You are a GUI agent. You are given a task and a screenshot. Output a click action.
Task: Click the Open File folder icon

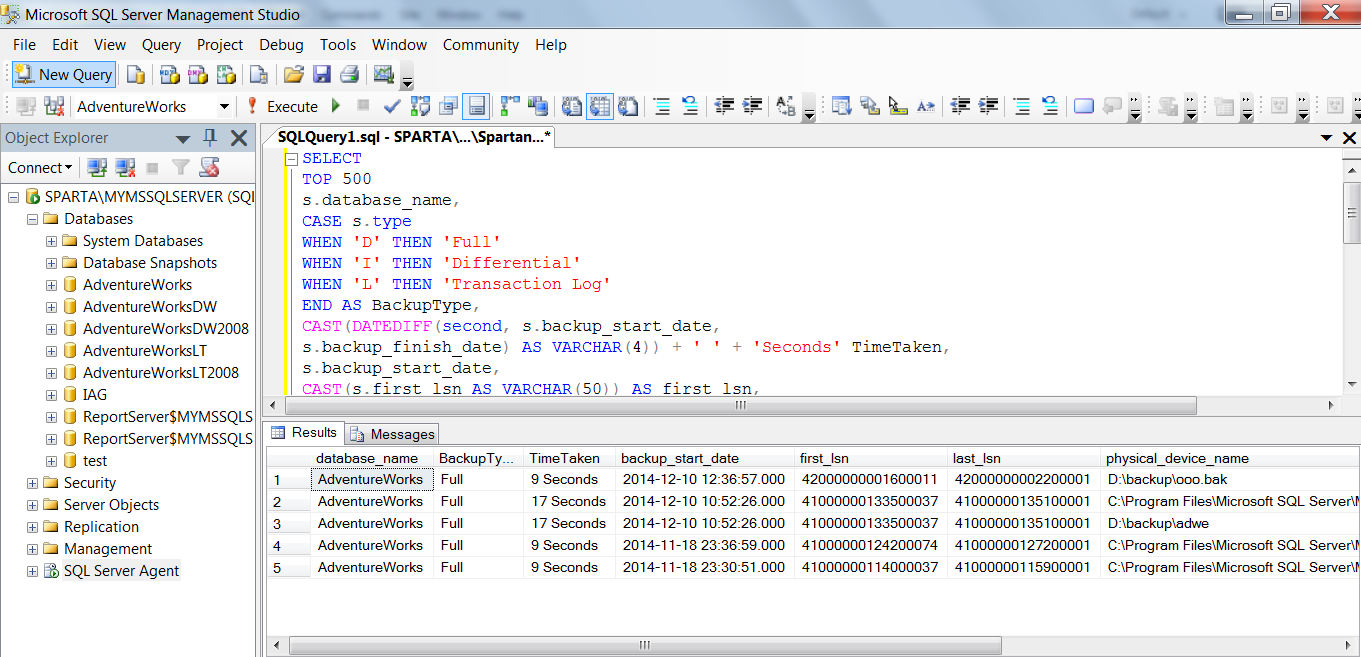click(x=293, y=75)
